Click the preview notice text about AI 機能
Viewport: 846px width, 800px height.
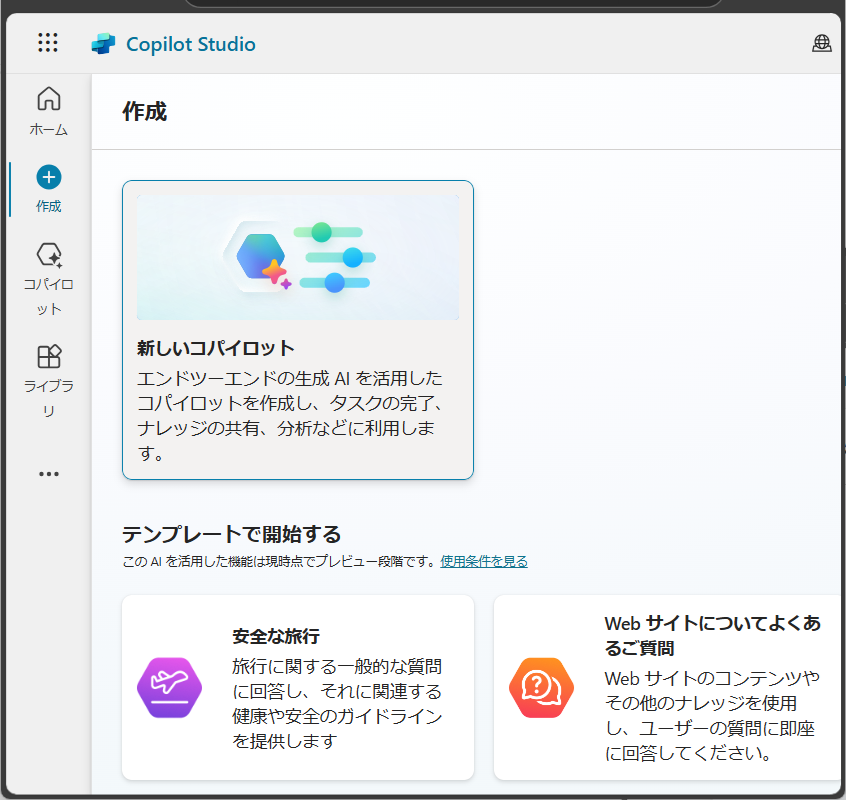tap(278, 562)
